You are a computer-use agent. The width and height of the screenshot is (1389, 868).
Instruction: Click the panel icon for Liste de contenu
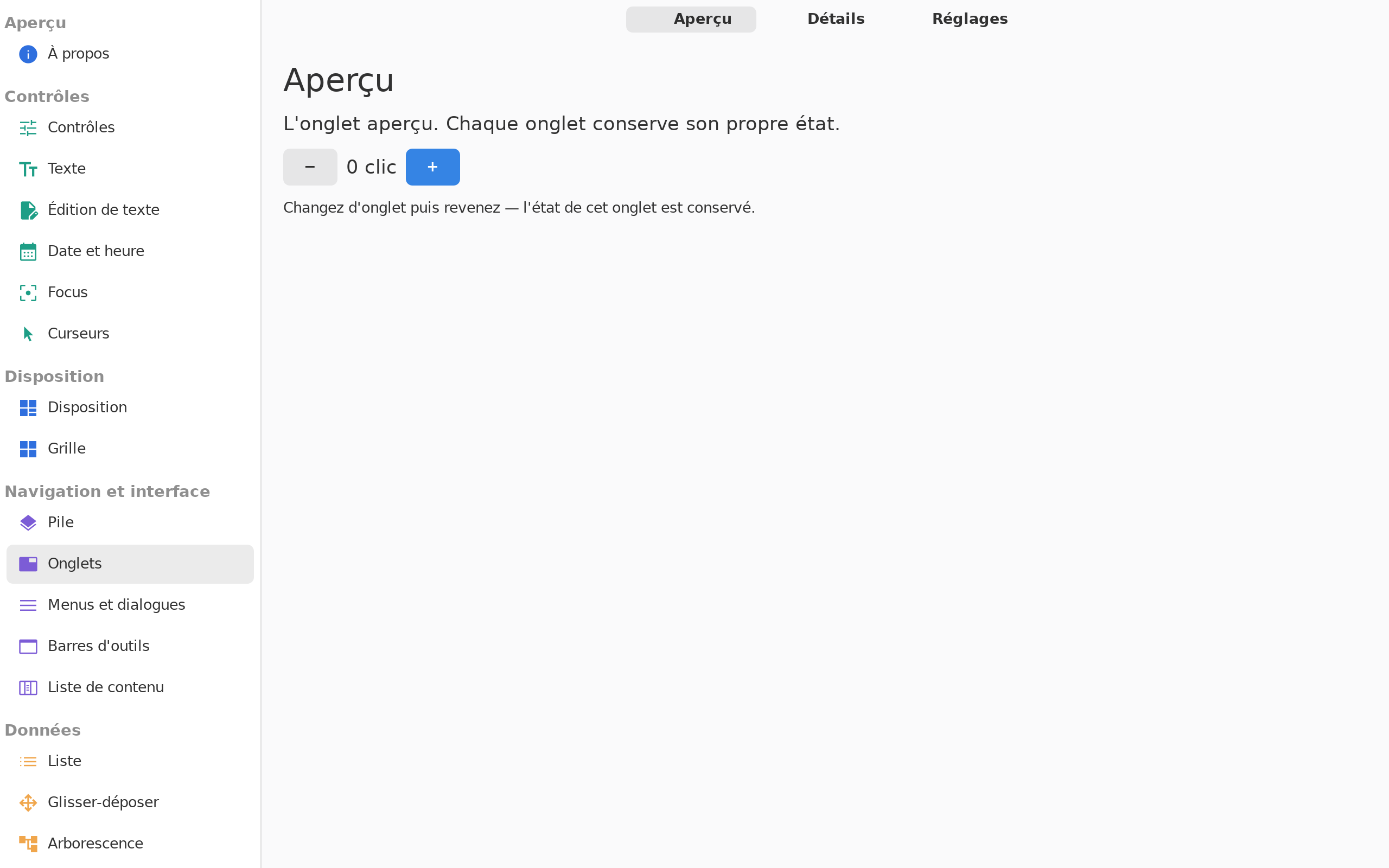pyautogui.click(x=28, y=688)
